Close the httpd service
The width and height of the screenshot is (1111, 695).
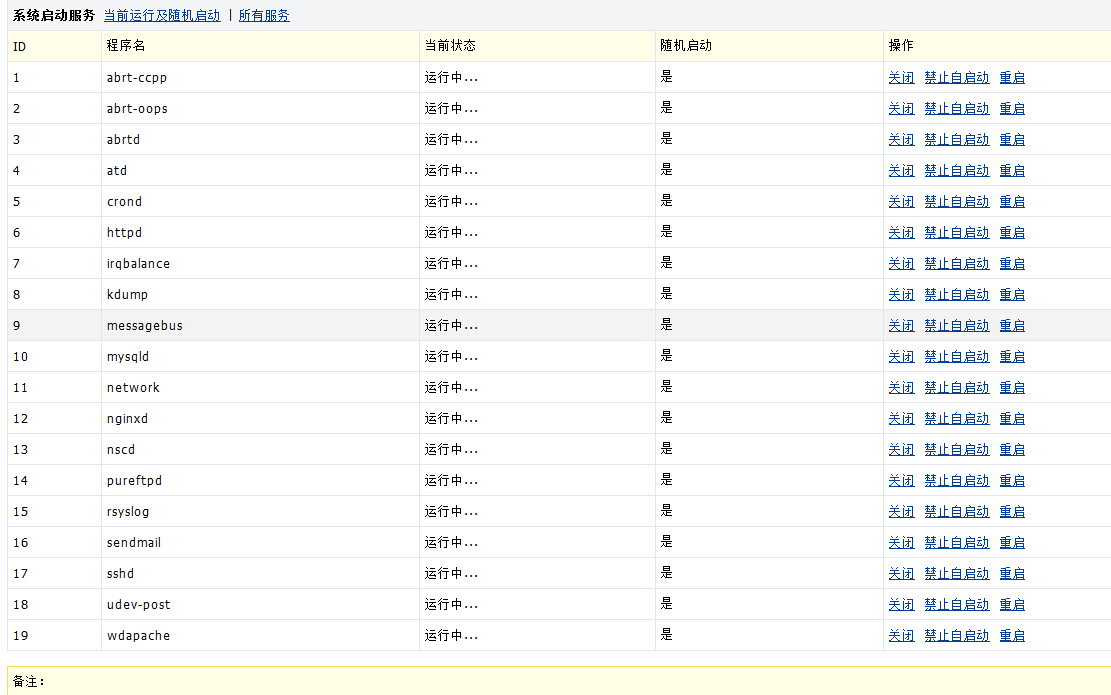[x=901, y=232]
